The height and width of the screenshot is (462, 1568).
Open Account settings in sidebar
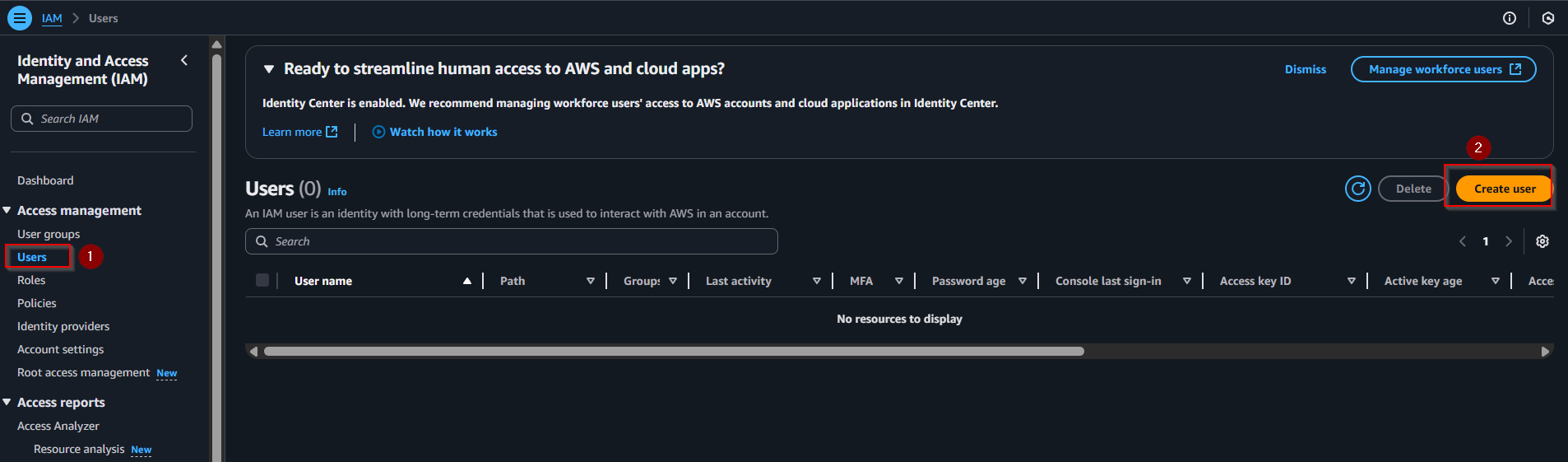coord(61,349)
